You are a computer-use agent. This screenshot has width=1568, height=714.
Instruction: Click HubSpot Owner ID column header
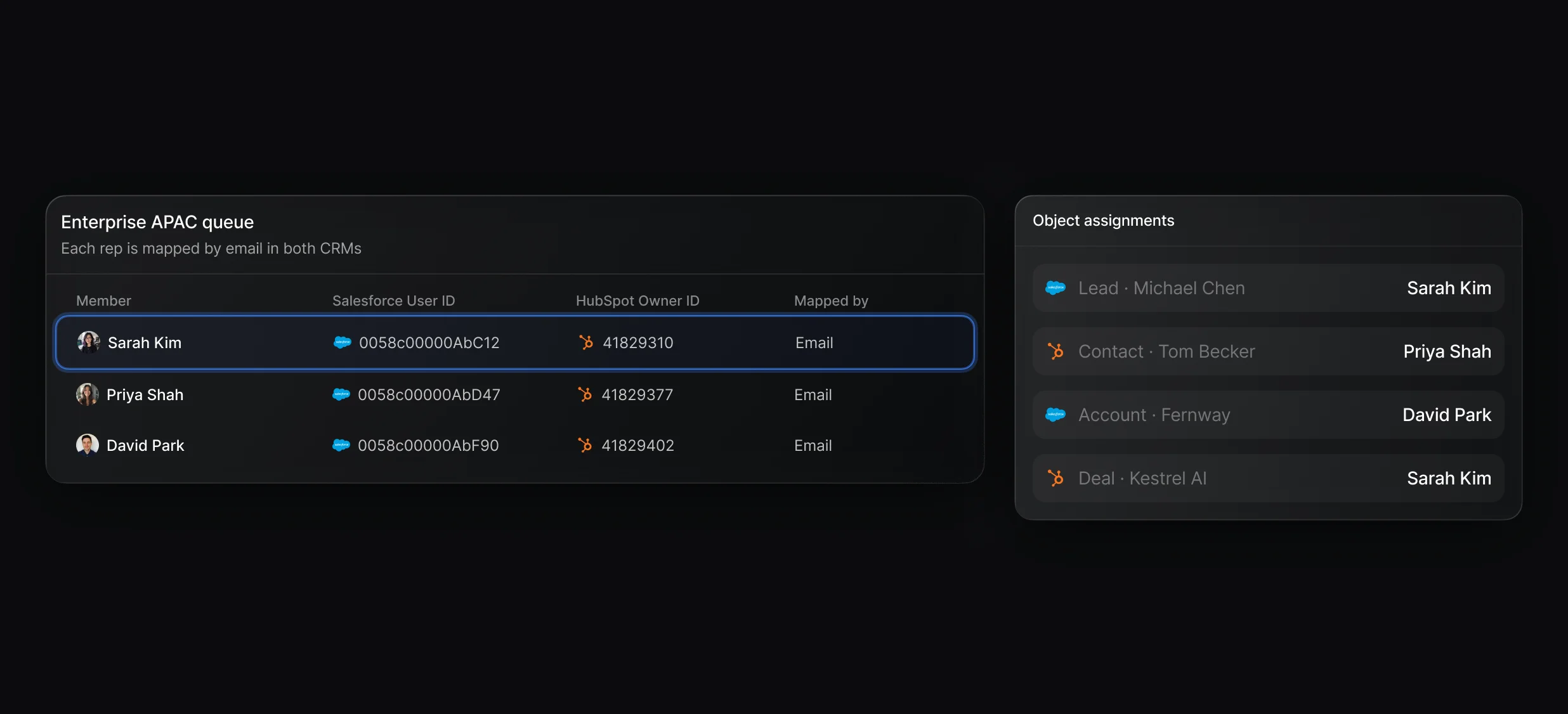click(637, 301)
